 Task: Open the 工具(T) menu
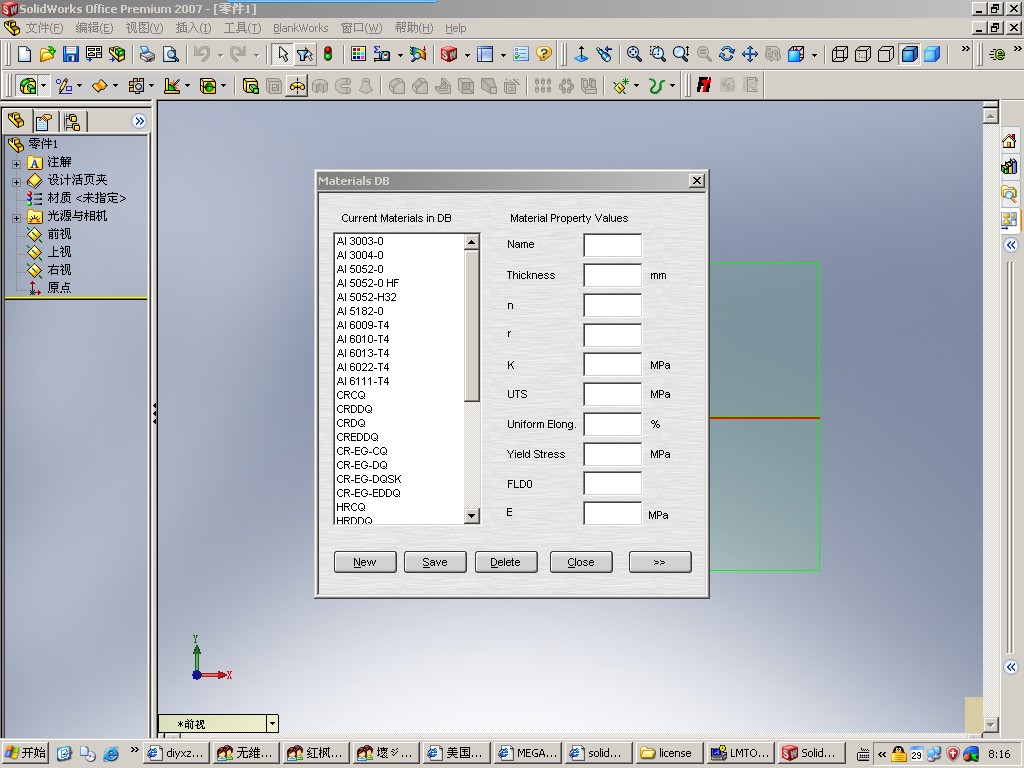coord(242,28)
